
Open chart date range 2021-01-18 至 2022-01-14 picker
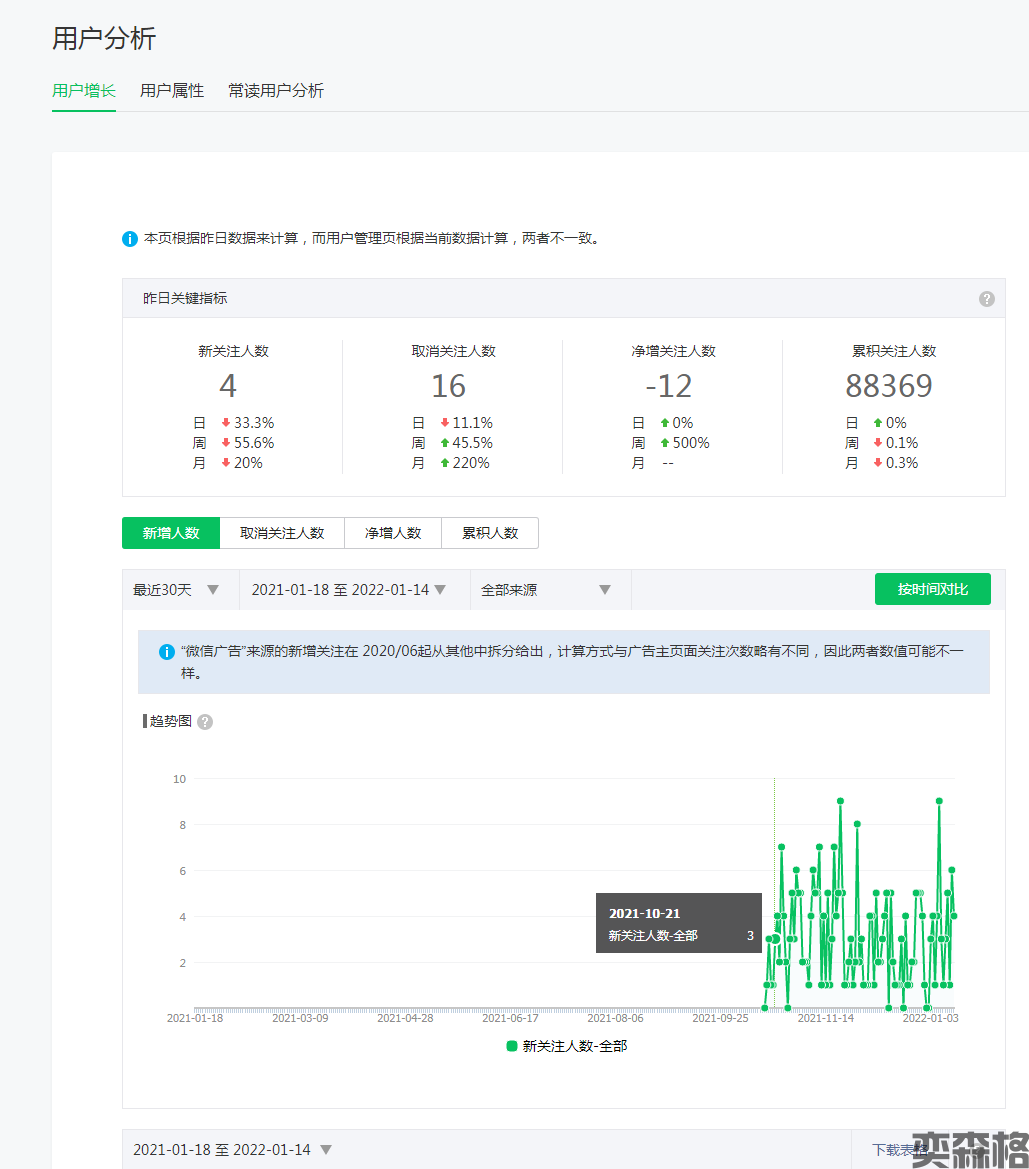[349, 590]
